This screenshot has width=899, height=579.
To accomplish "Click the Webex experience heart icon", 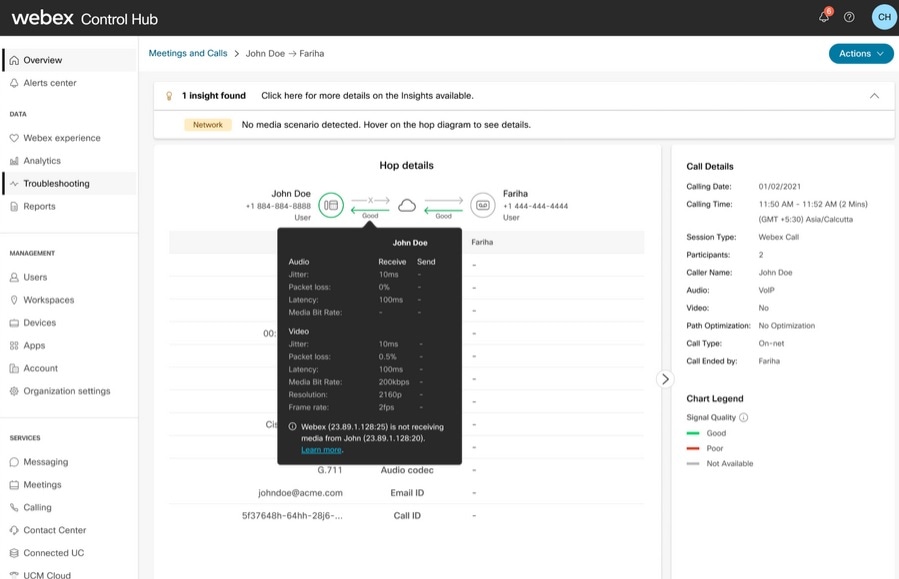I will pos(14,138).
